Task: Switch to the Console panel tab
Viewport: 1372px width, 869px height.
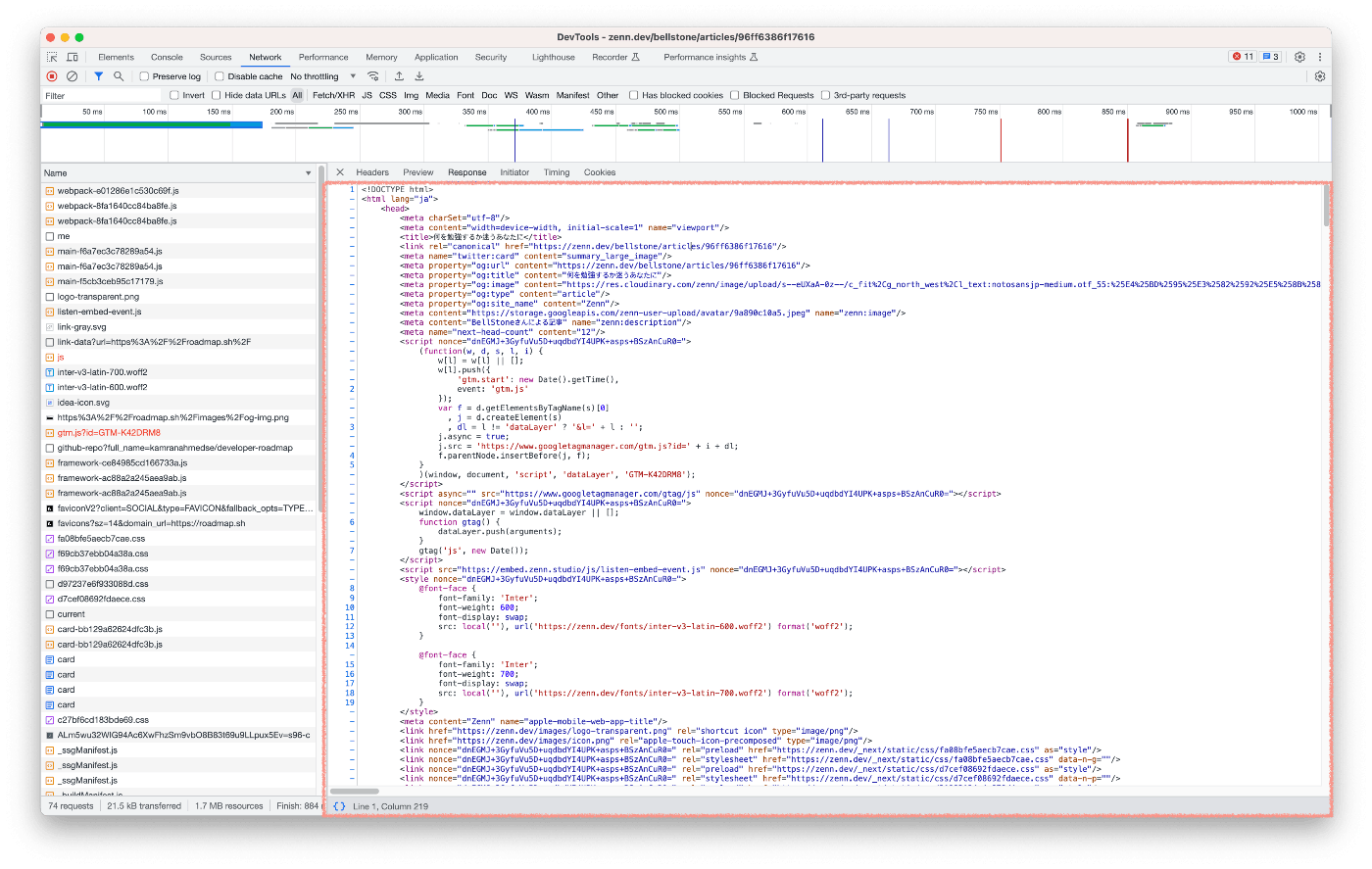Action: coord(167,57)
